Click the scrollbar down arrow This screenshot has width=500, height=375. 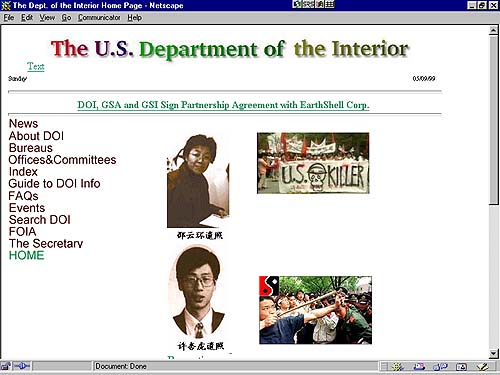(494, 353)
